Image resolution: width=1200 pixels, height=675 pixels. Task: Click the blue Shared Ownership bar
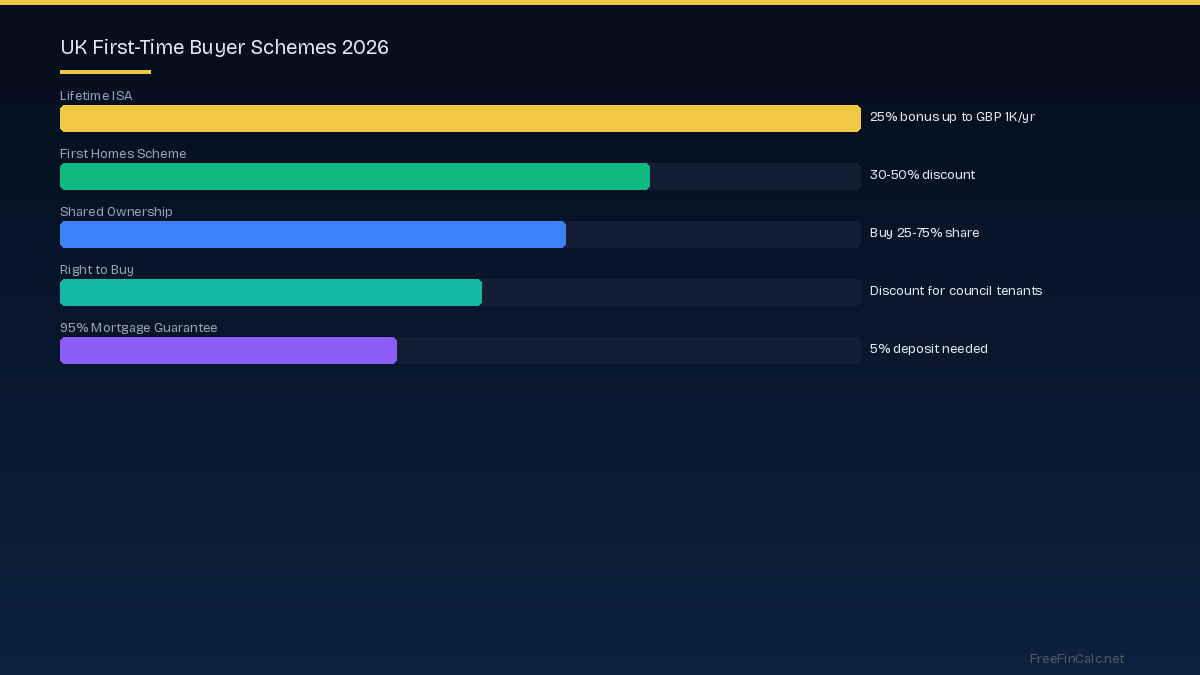coord(313,234)
